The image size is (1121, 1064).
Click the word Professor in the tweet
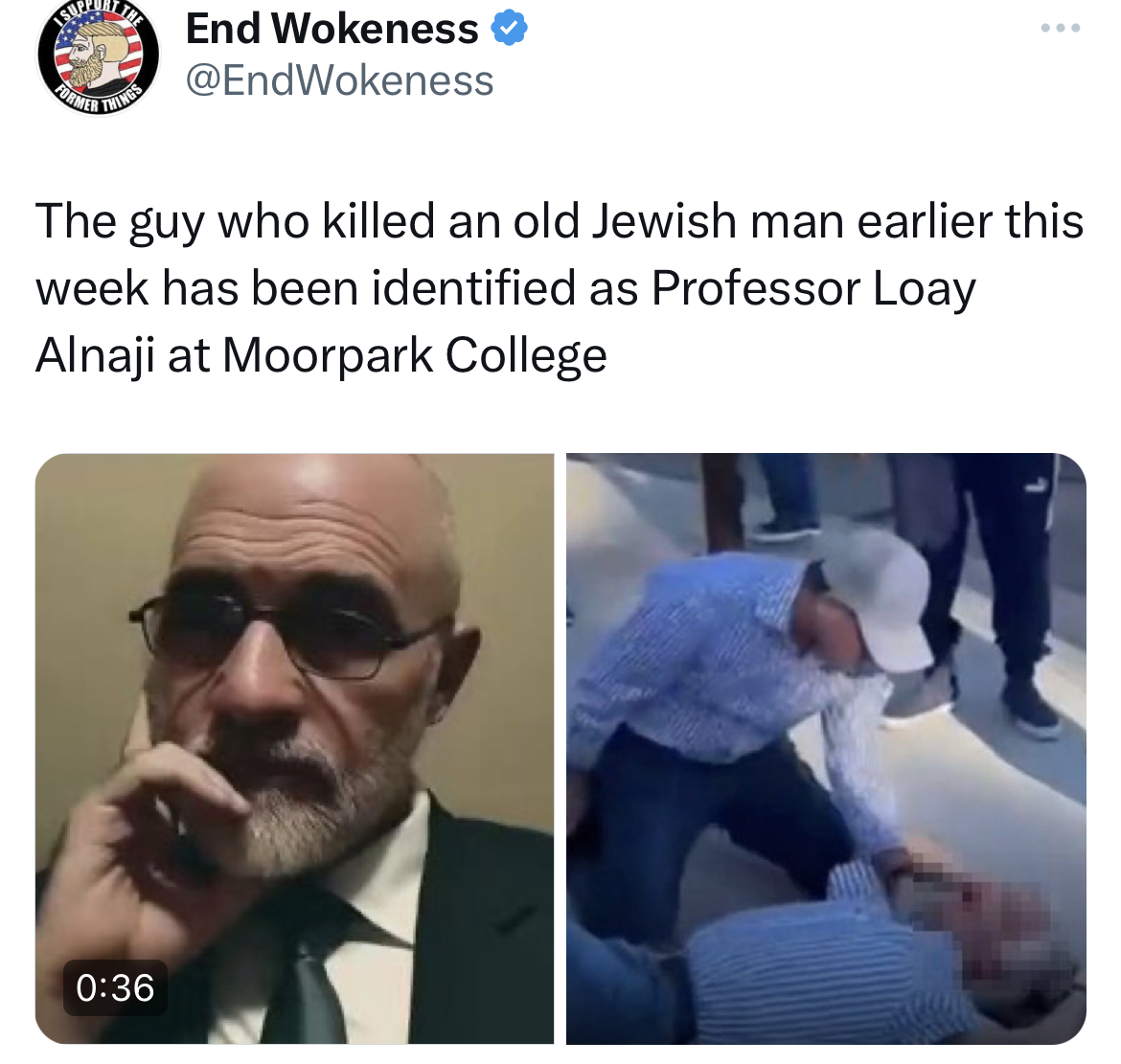click(x=756, y=288)
